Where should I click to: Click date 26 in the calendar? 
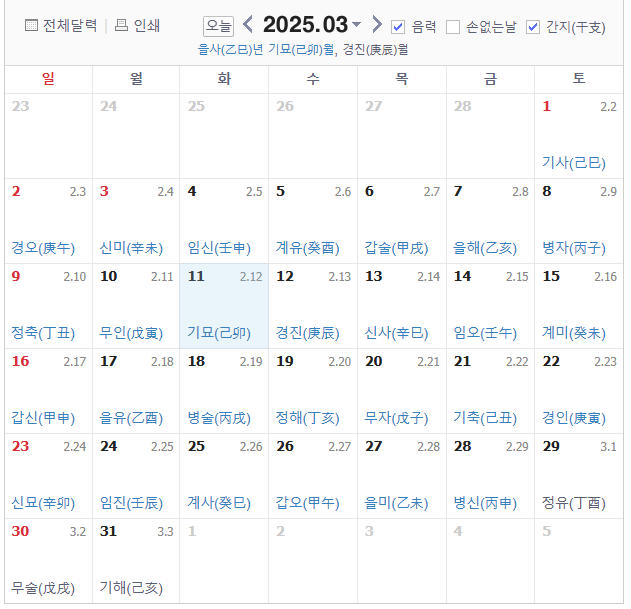[x=285, y=446]
